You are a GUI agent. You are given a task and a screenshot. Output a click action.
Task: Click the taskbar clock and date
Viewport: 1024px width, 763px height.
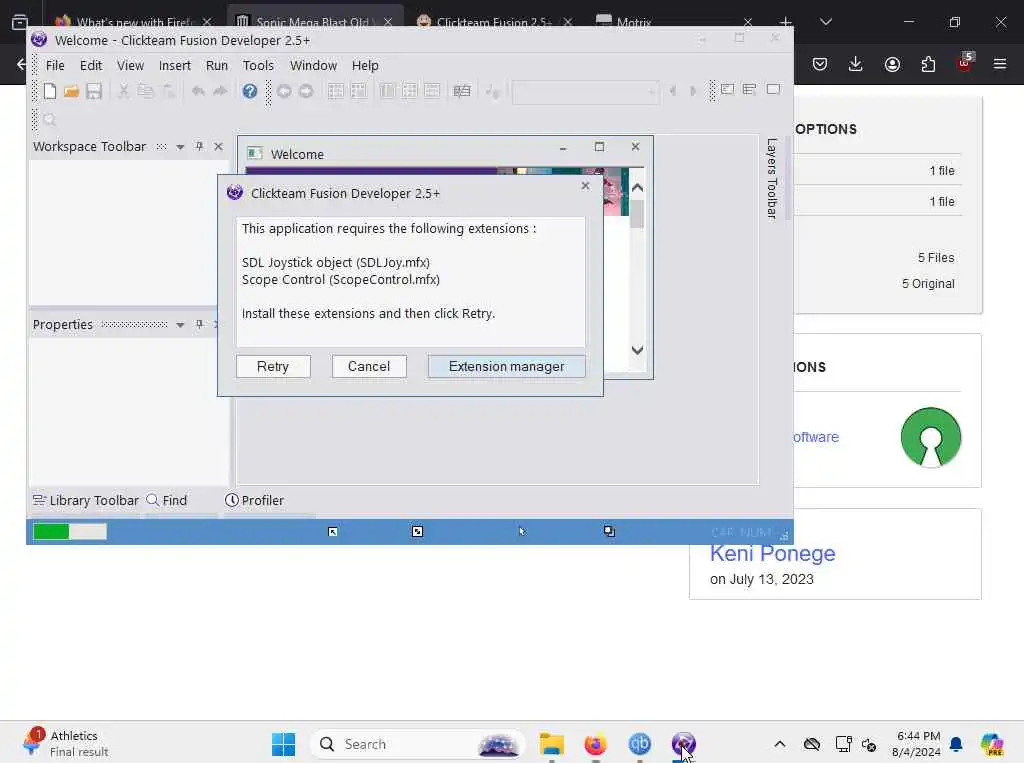pyautogui.click(x=916, y=744)
